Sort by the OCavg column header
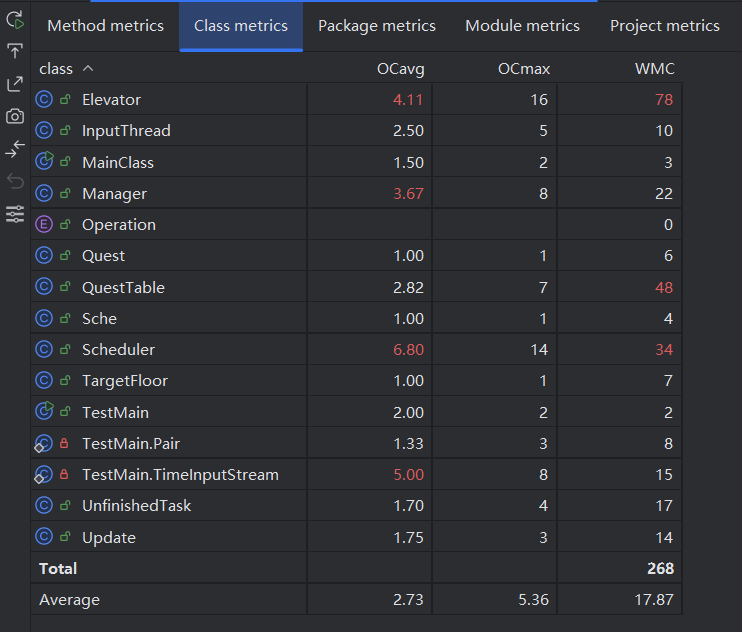The height and width of the screenshot is (632, 742). coord(400,69)
